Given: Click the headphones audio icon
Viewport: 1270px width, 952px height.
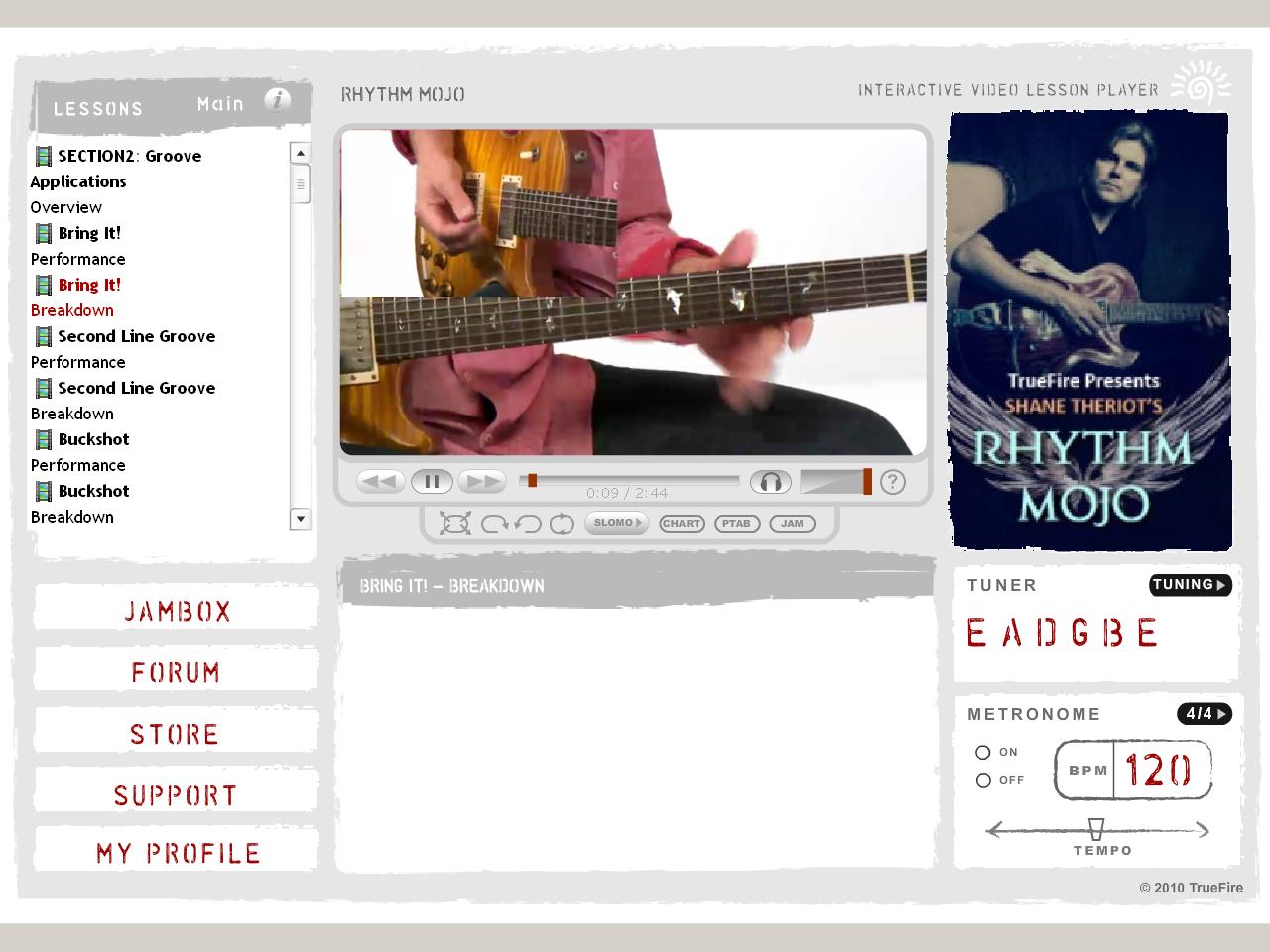Looking at the screenshot, I should [770, 482].
